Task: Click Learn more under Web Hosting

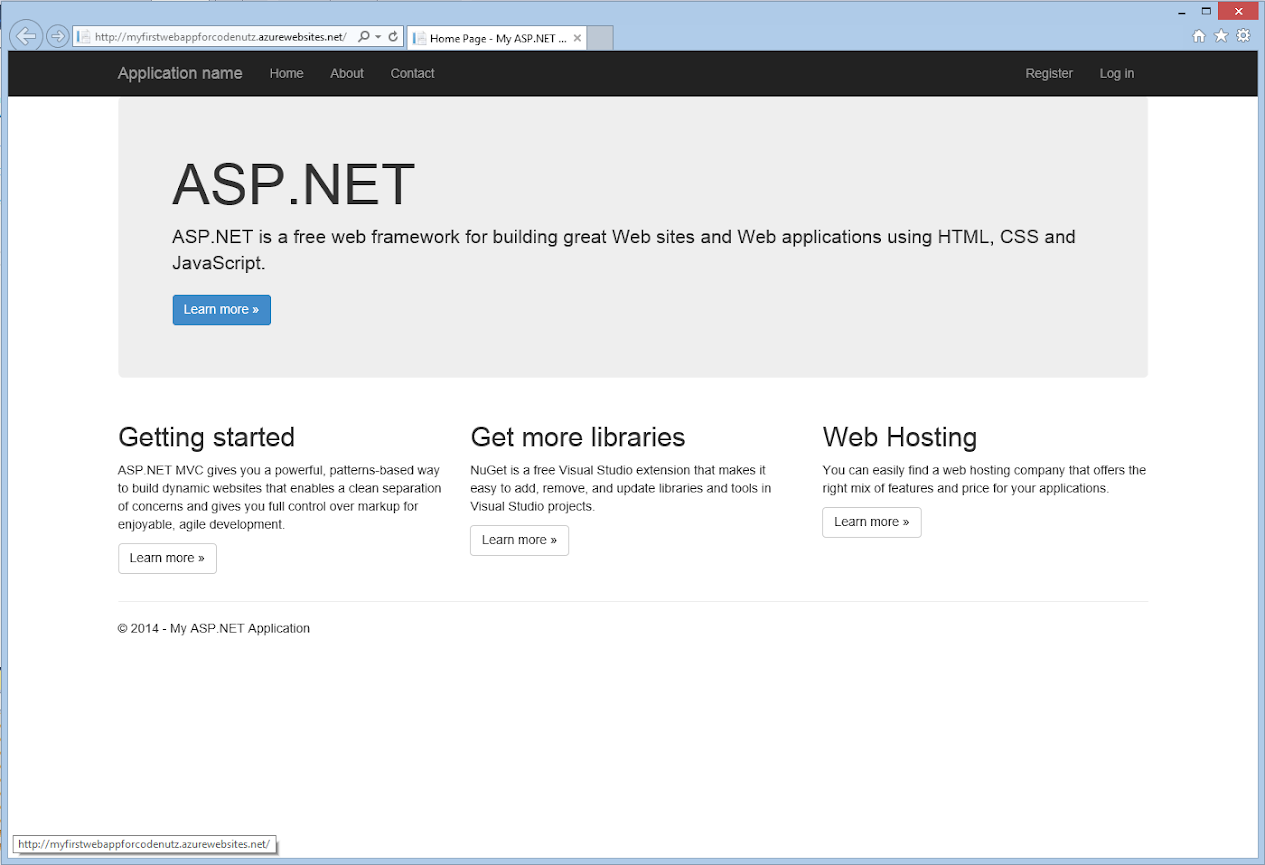Action: (x=871, y=522)
